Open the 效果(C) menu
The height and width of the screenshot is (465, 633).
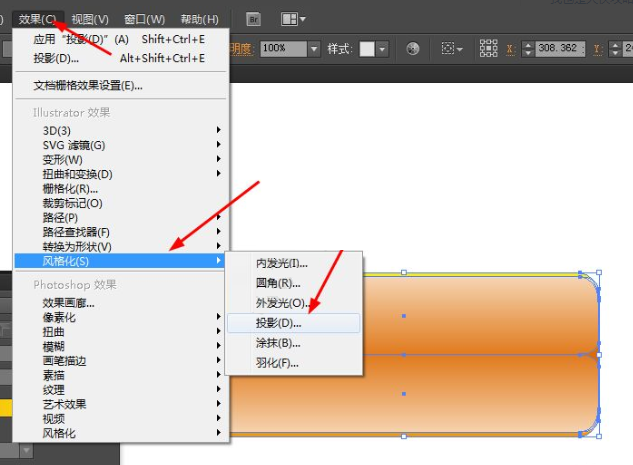click(x=38, y=19)
